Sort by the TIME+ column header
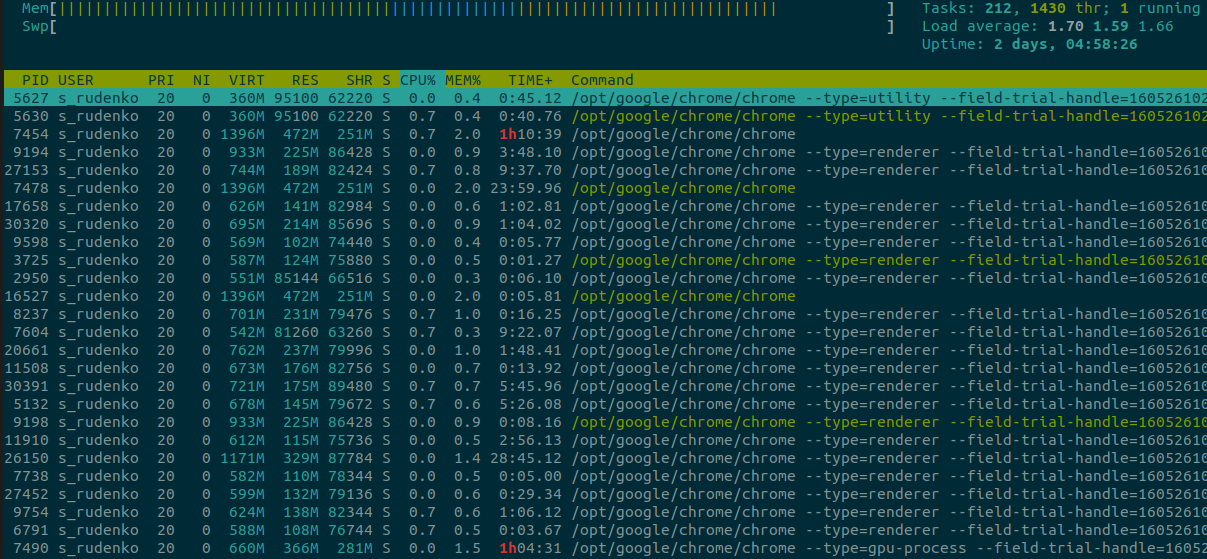The image size is (1207, 559). (x=530, y=80)
